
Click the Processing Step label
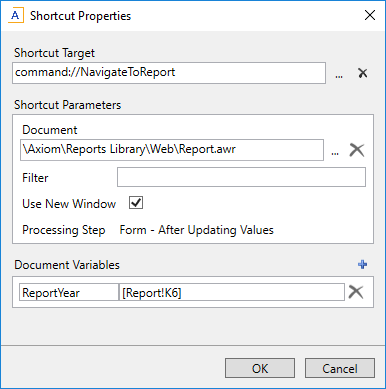tap(64, 230)
